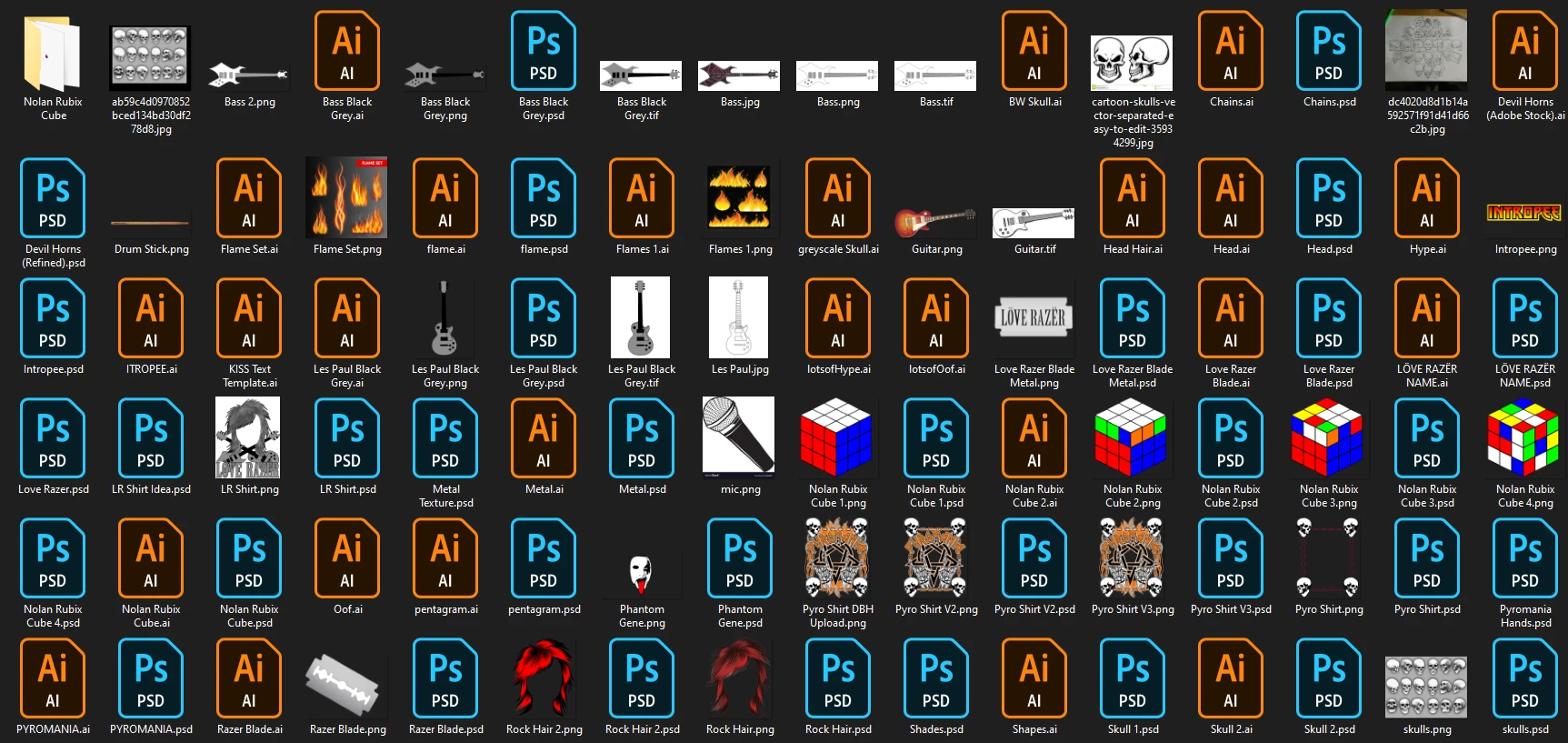1568x743 pixels.
Task: Select the Nolan Rubix Cube 4.png thumbnail
Action: tap(1523, 437)
